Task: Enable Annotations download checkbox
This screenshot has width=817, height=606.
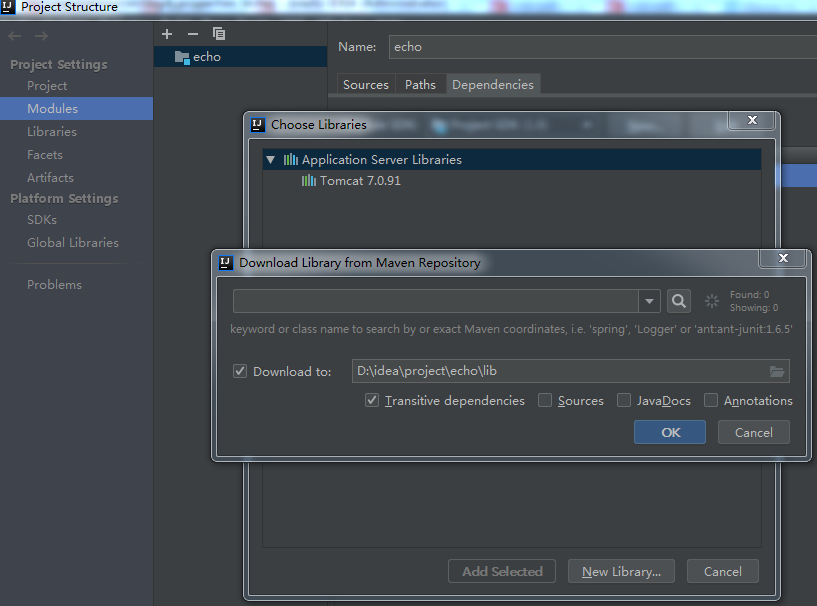Action: tap(711, 401)
